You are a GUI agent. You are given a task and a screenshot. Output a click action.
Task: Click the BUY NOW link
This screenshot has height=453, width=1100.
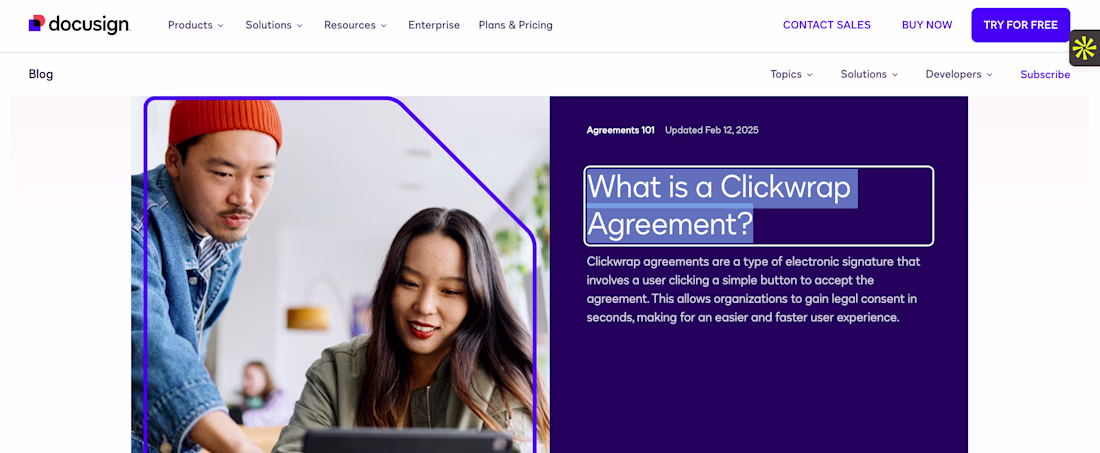927,25
